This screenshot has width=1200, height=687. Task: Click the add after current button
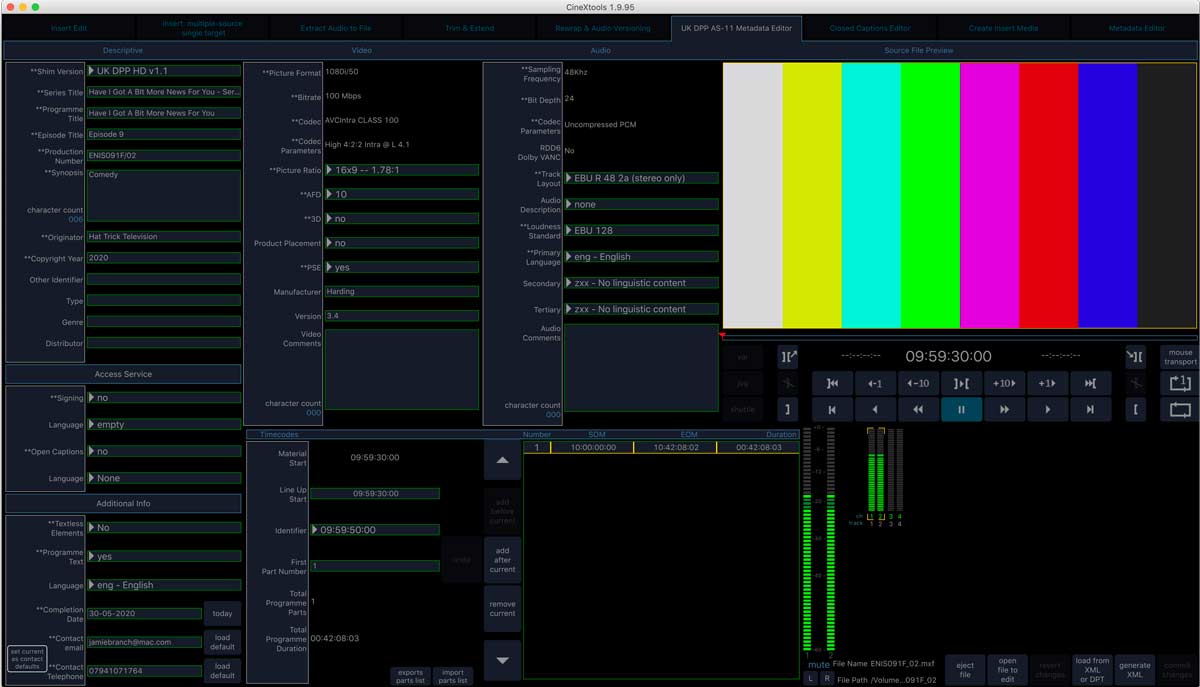502,560
